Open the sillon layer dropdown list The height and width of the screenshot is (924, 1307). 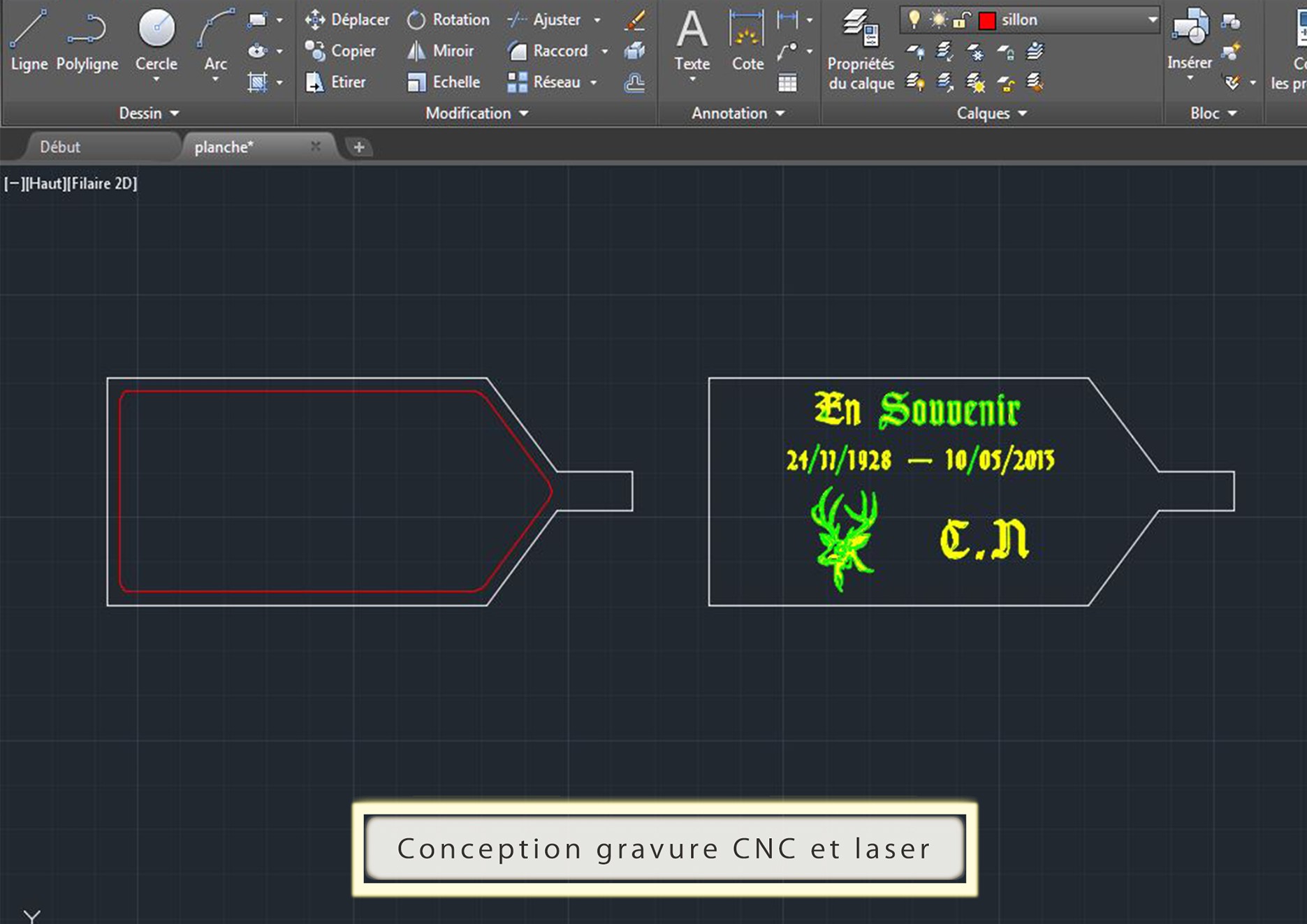[x=1151, y=20]
